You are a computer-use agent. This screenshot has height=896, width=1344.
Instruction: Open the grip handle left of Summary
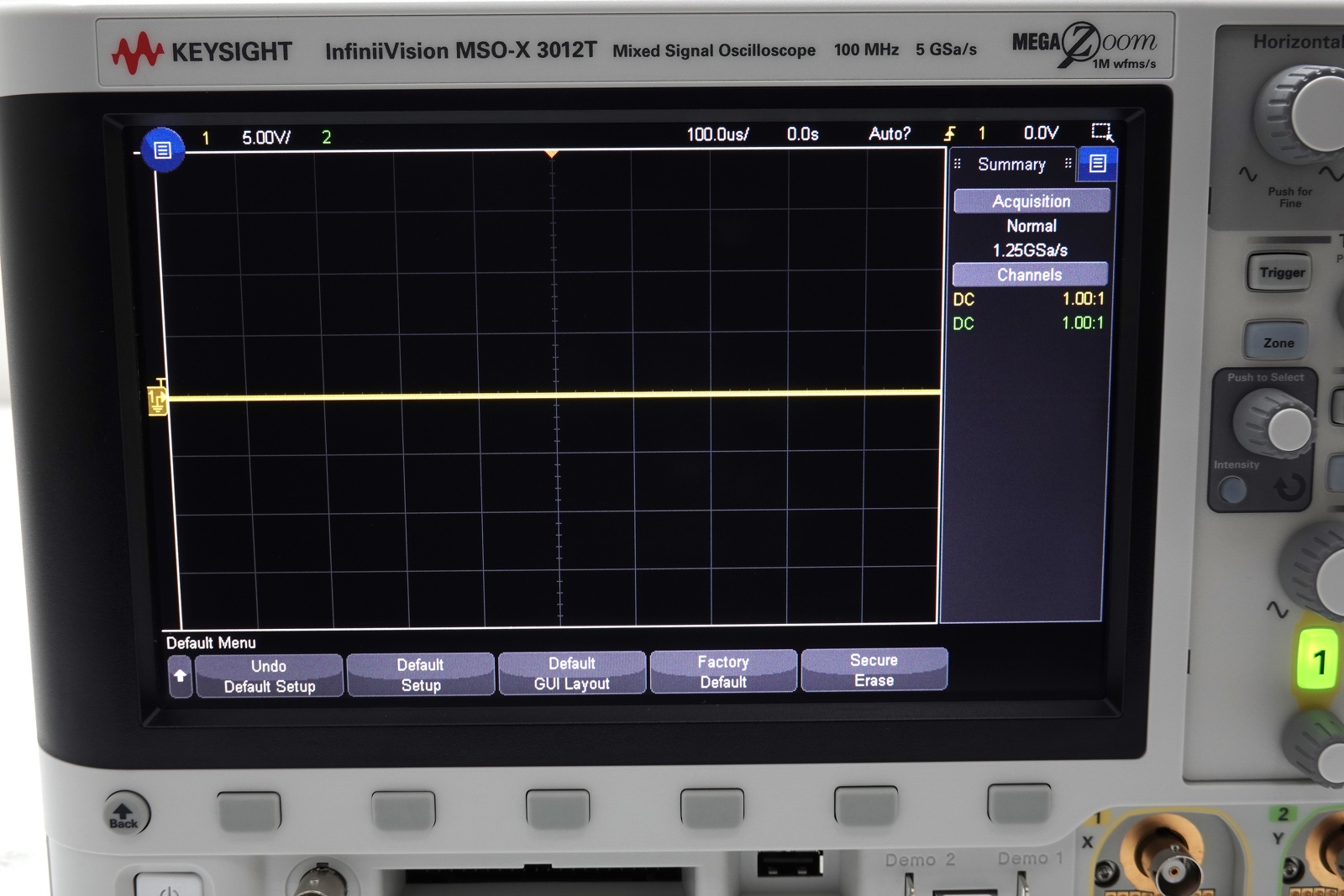point(958,164)
